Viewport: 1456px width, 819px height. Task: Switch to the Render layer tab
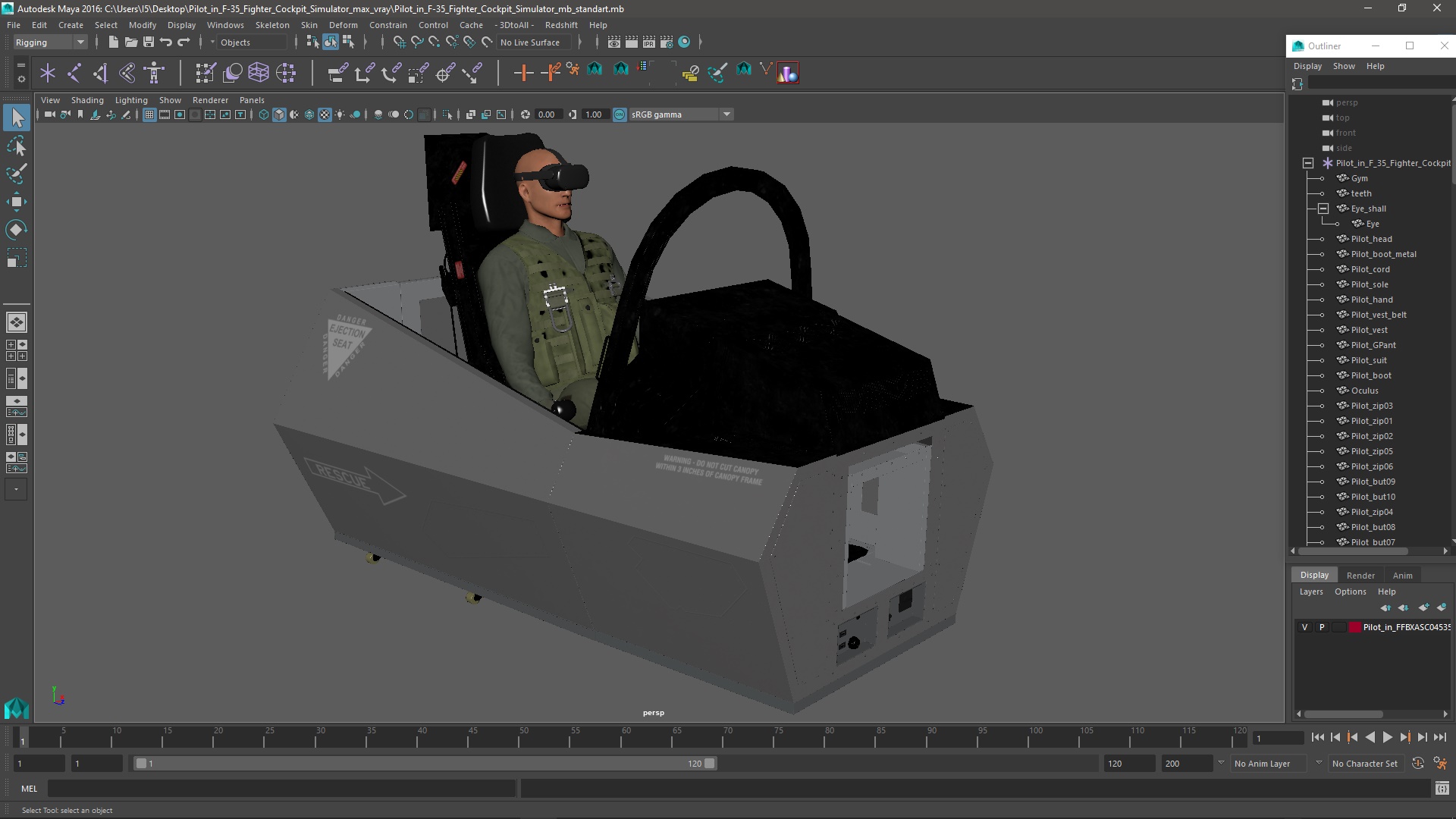1360,576
